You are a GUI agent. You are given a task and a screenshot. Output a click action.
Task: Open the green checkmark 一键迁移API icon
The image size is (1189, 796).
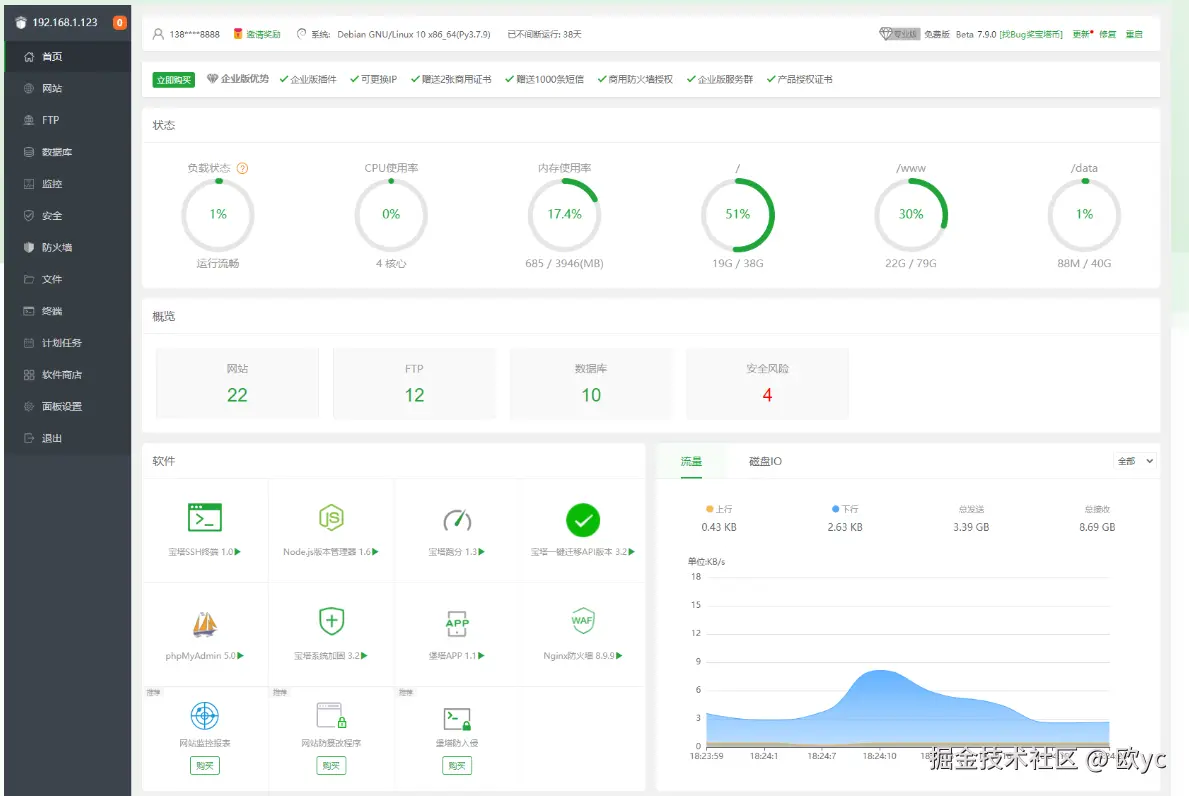(x=582, y=520)
